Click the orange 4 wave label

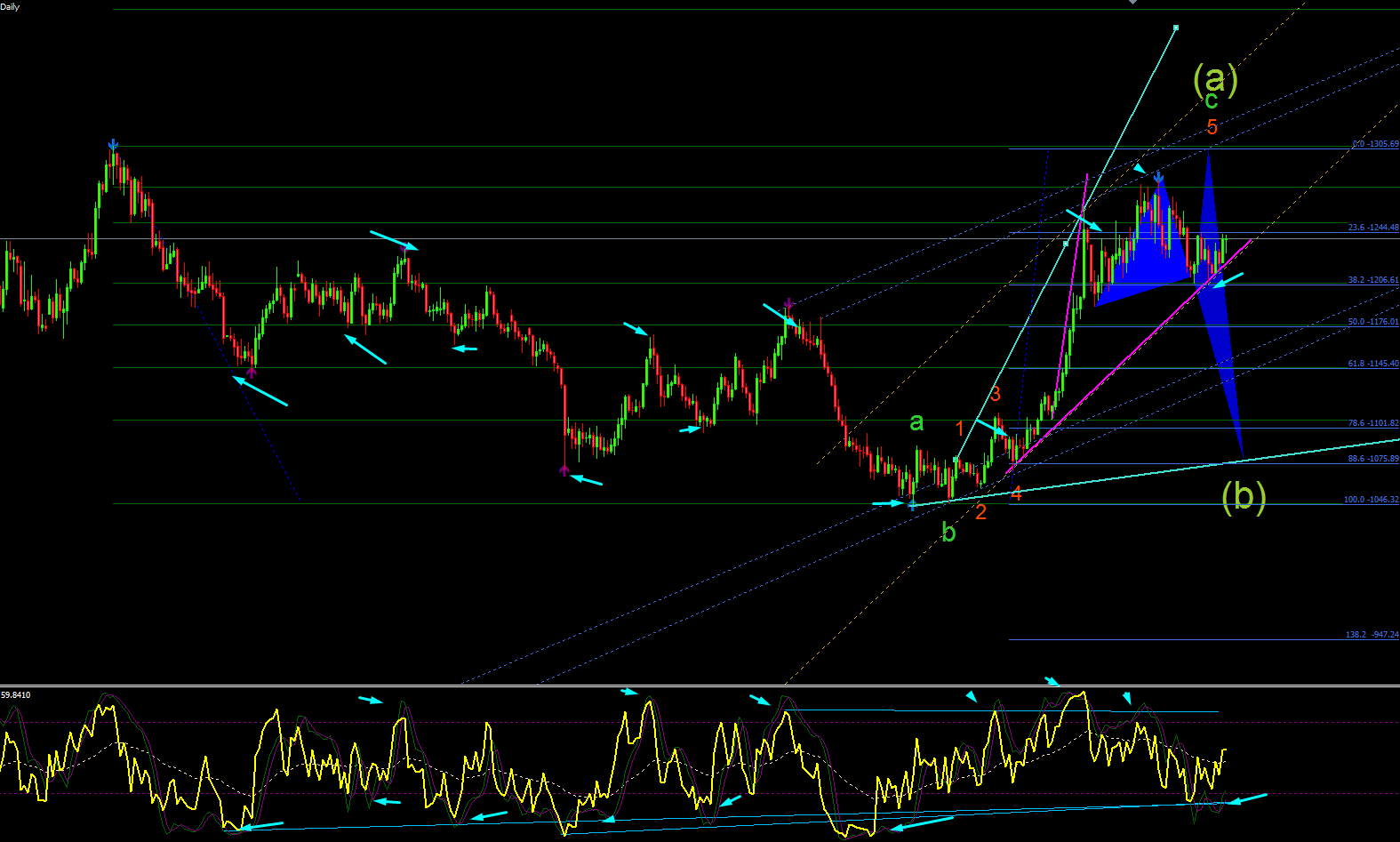tap(1016, 495)
